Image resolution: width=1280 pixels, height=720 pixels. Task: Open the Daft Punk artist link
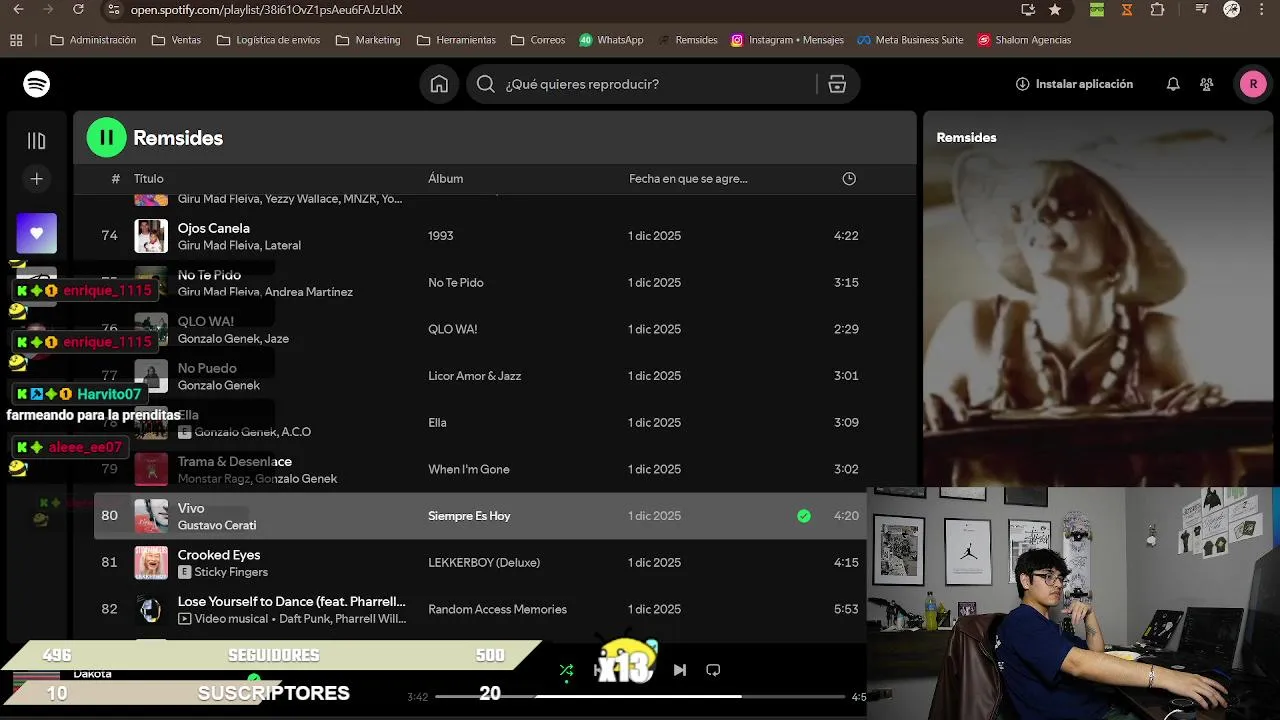coord(305,619)
